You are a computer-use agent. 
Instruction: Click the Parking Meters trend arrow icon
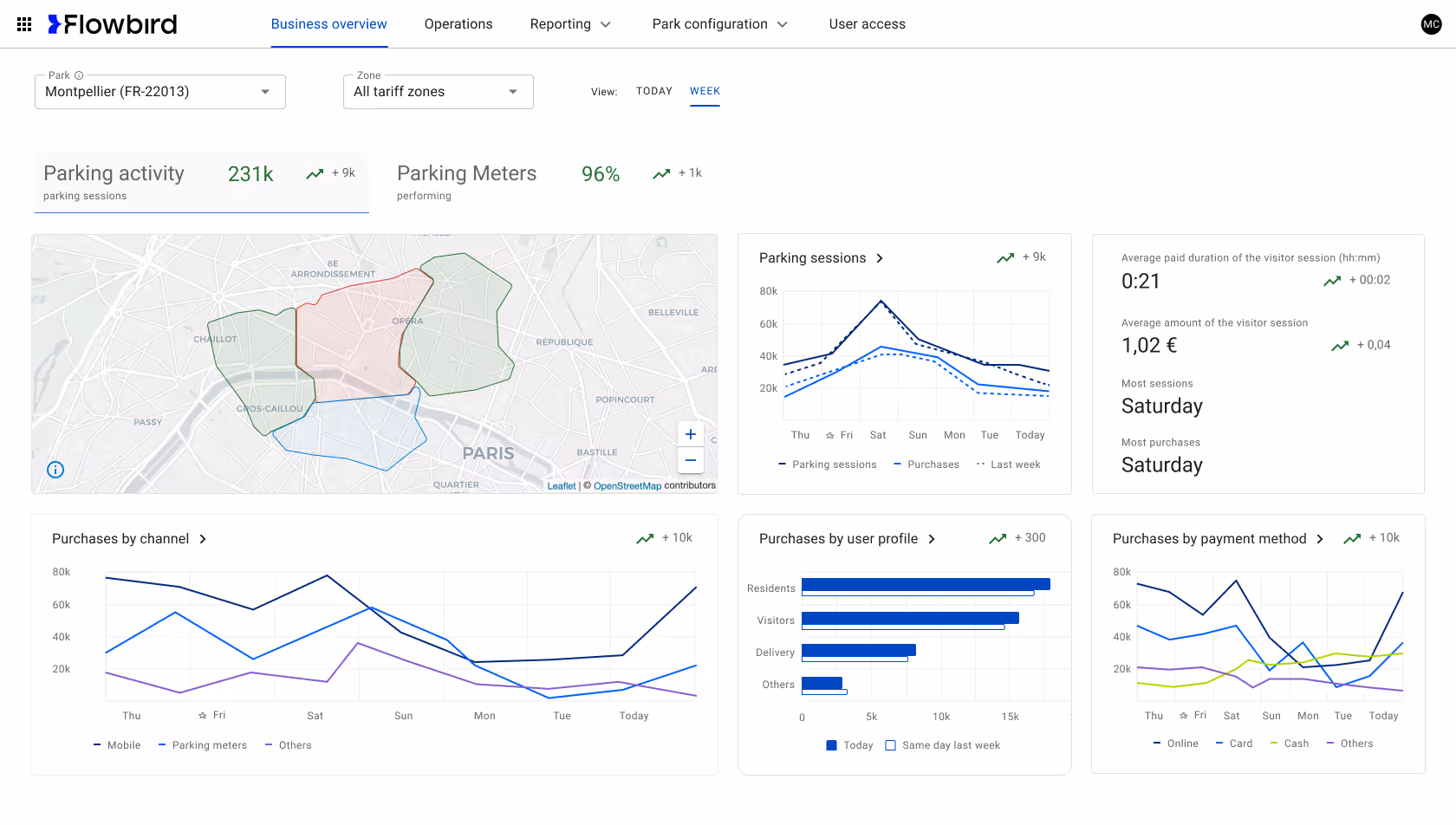pos(661,174)
